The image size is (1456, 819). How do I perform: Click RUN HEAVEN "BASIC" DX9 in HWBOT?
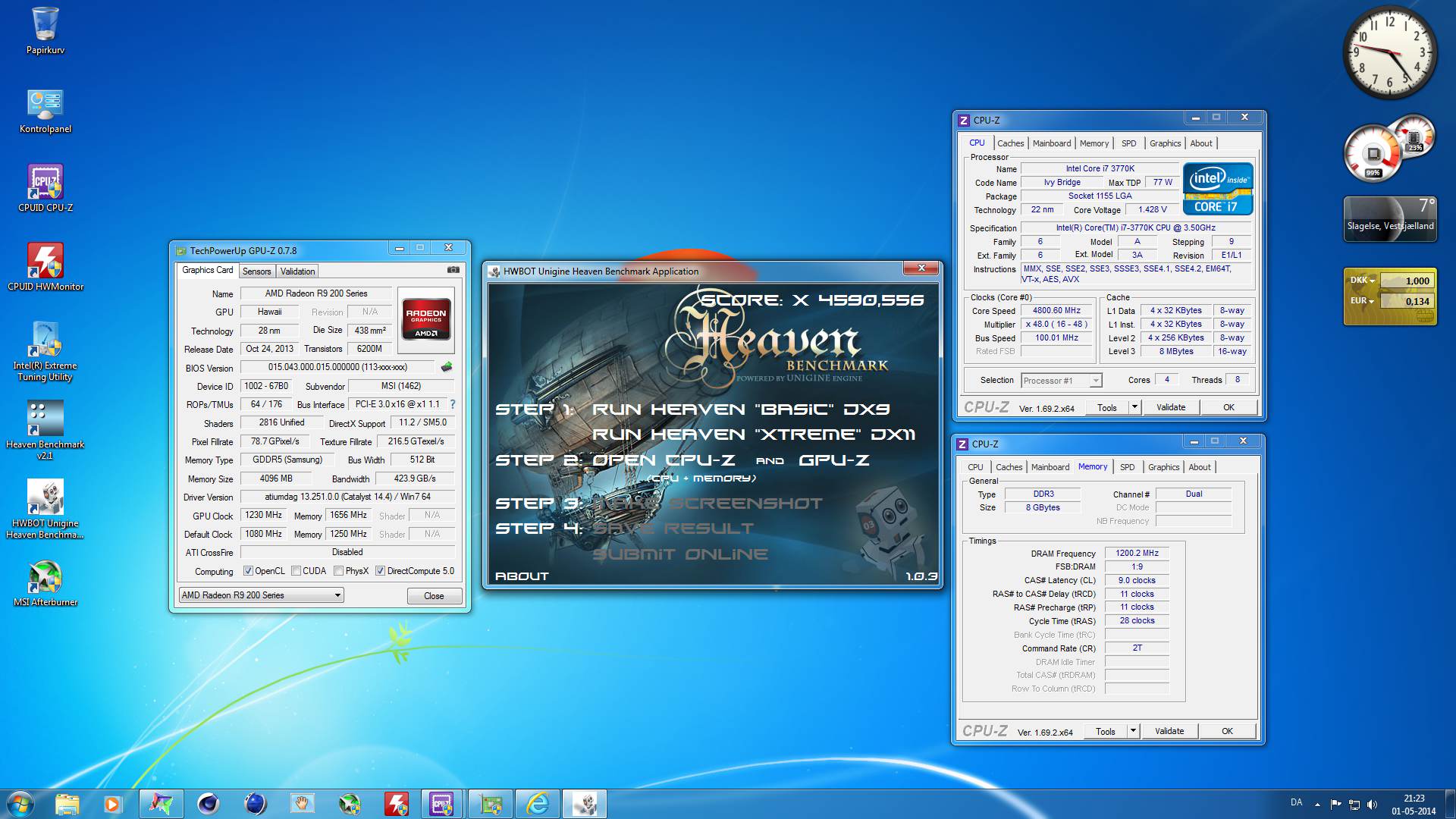[741, 409]
